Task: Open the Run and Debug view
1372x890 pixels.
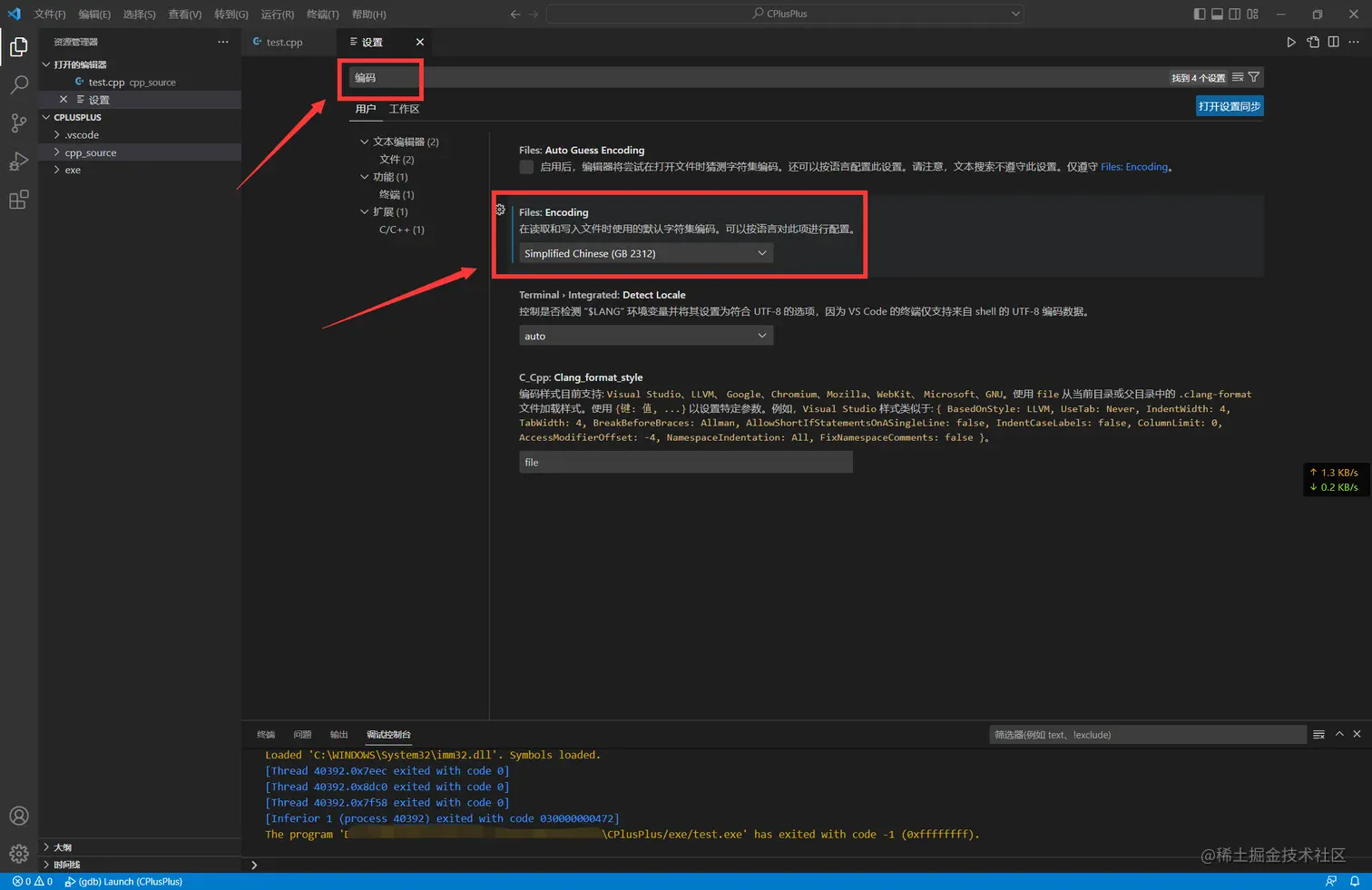Action: [19, 161]
